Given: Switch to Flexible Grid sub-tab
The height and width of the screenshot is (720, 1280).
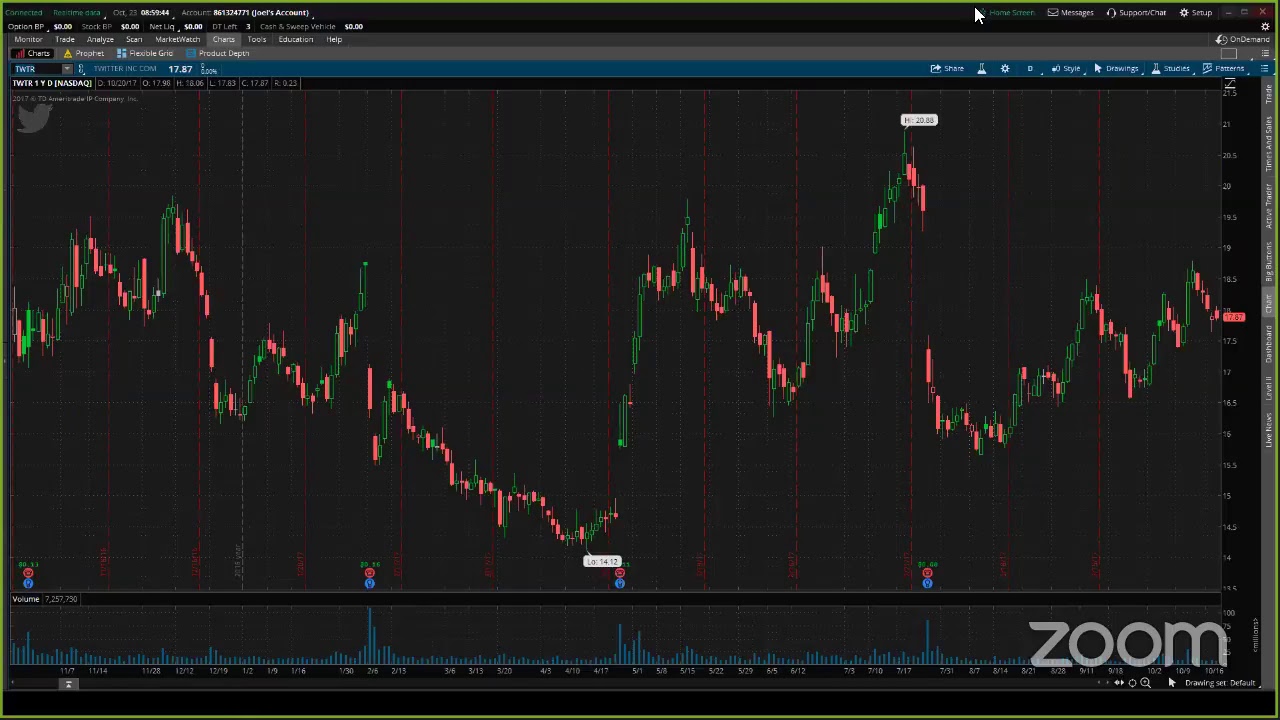Looking at the screenshot, I should tap(145, 54).
